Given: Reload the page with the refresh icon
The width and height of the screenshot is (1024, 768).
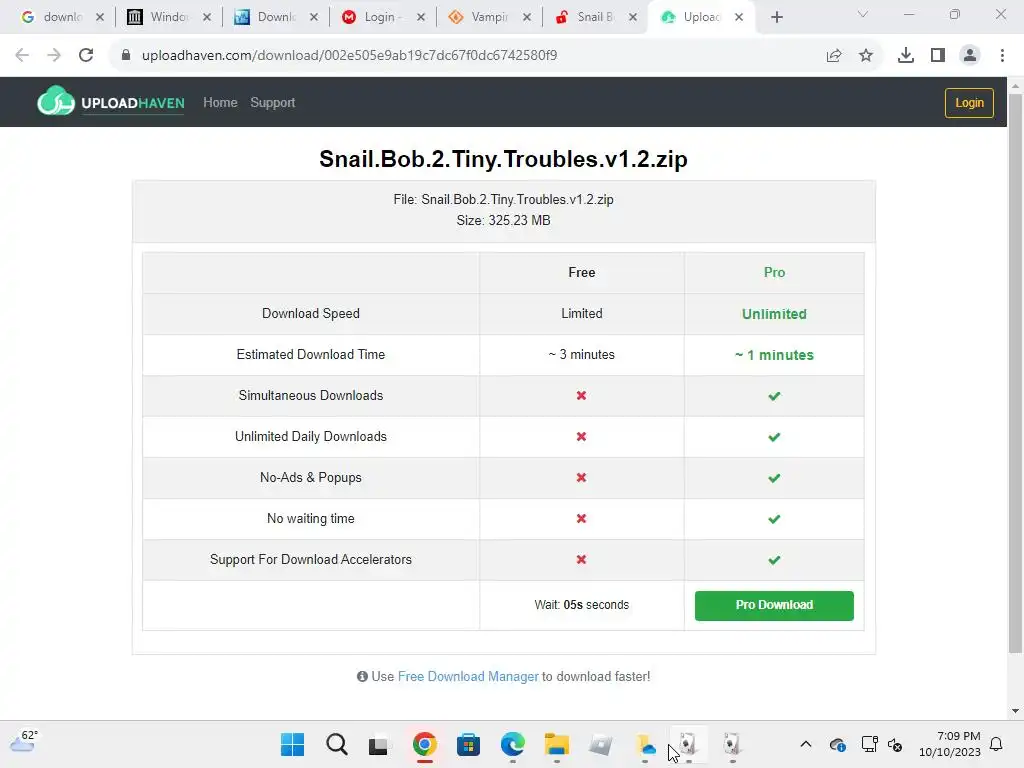Looking at the screenshot, I should pyautogui.click(x=86, y=55).
